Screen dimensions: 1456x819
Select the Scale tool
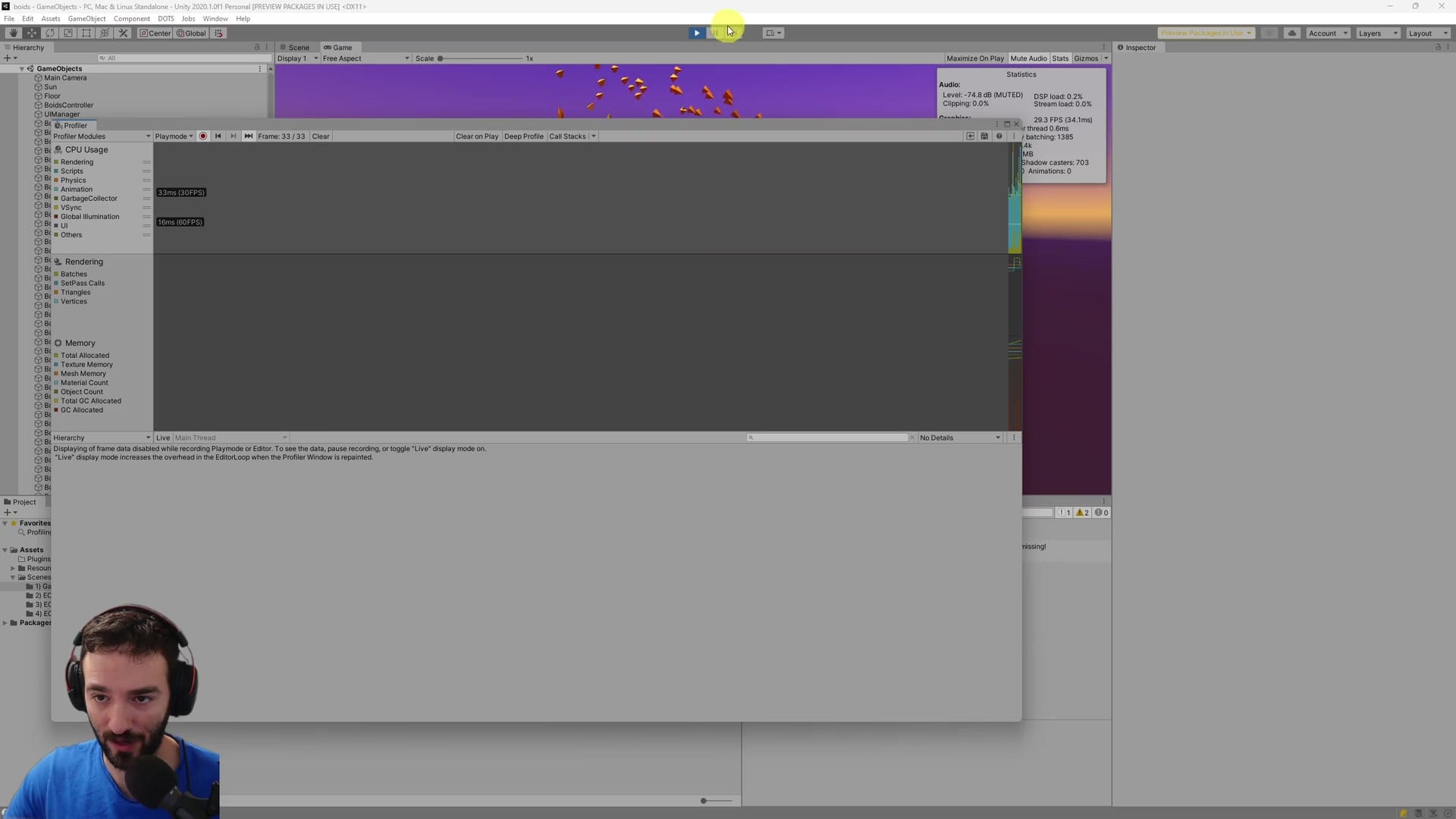[68, 33]
